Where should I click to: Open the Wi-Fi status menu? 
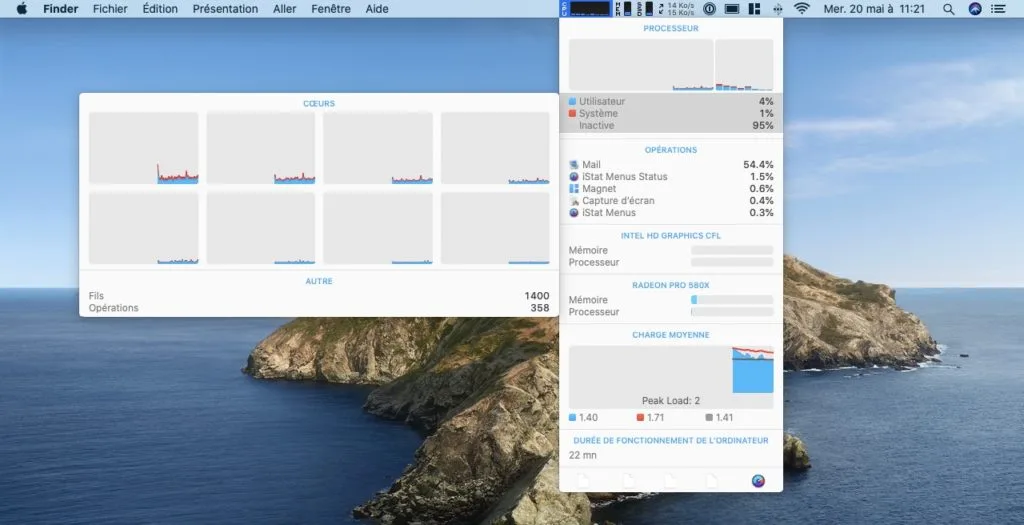[x=801, y=8]
